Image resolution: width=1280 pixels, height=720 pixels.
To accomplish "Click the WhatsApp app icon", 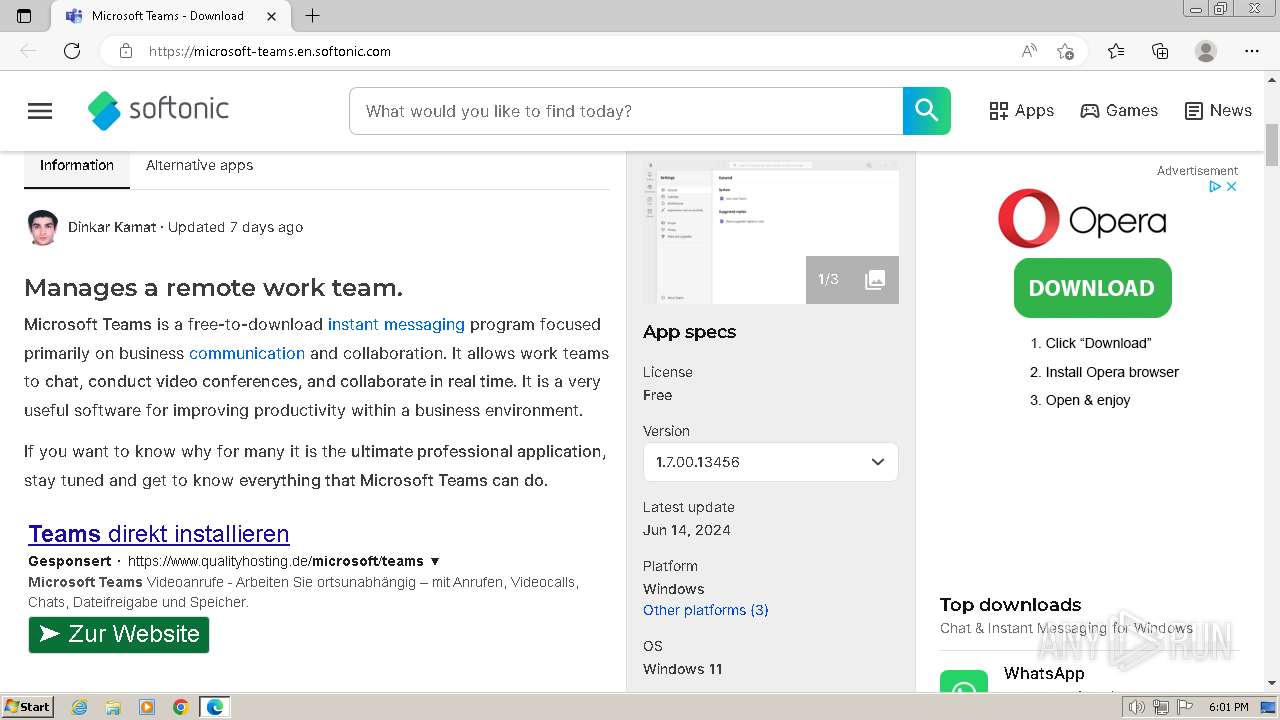I will click(x=964, y=681).
